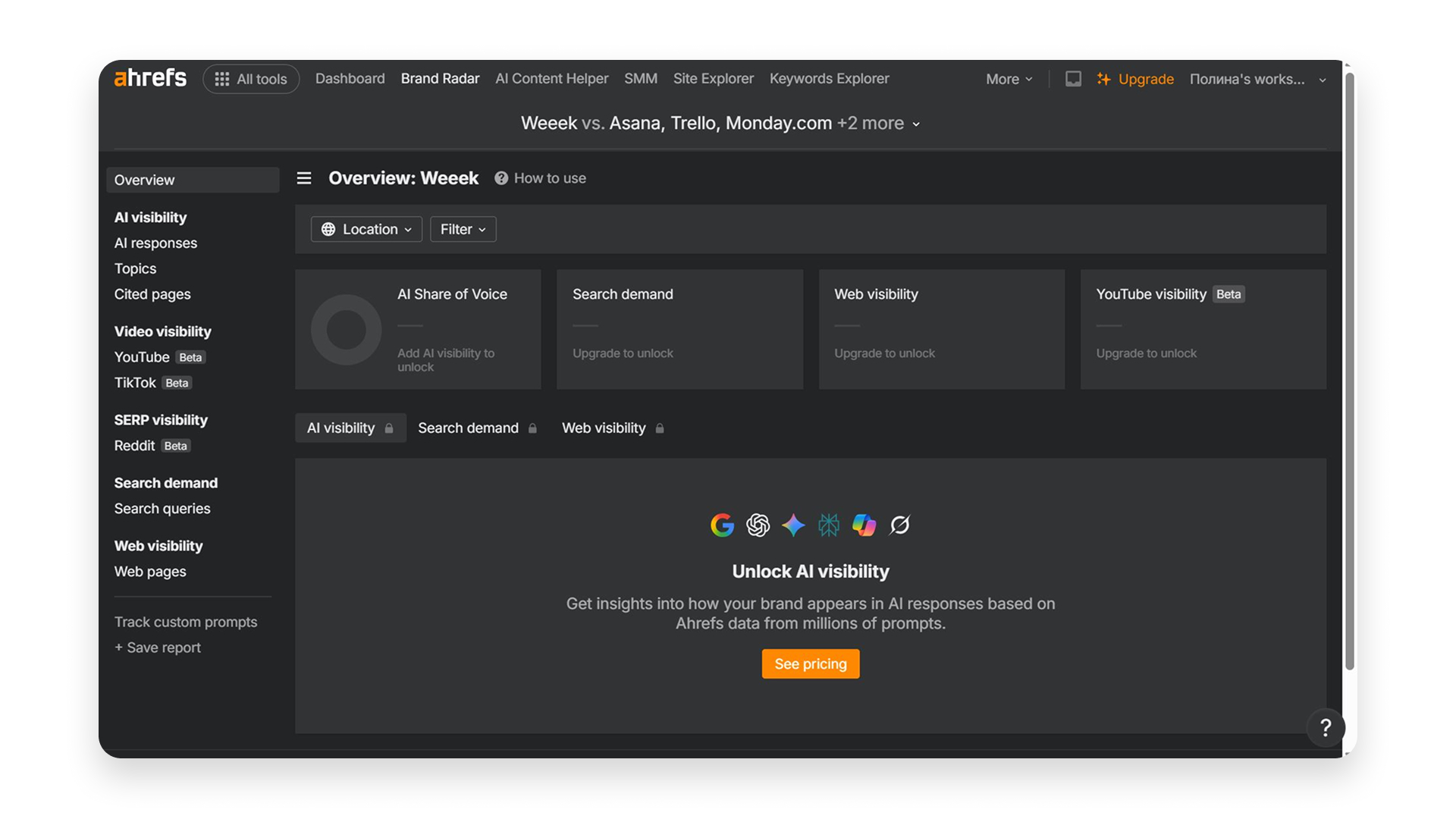This screenshot has width=1456, height=819.
Task: Click the Search demand card
Action: (x=679, y=330)
